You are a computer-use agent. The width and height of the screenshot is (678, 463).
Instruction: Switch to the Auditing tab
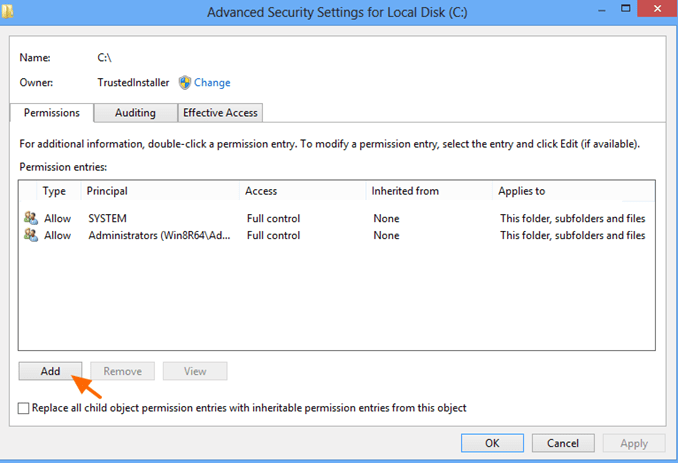point(135,113)
